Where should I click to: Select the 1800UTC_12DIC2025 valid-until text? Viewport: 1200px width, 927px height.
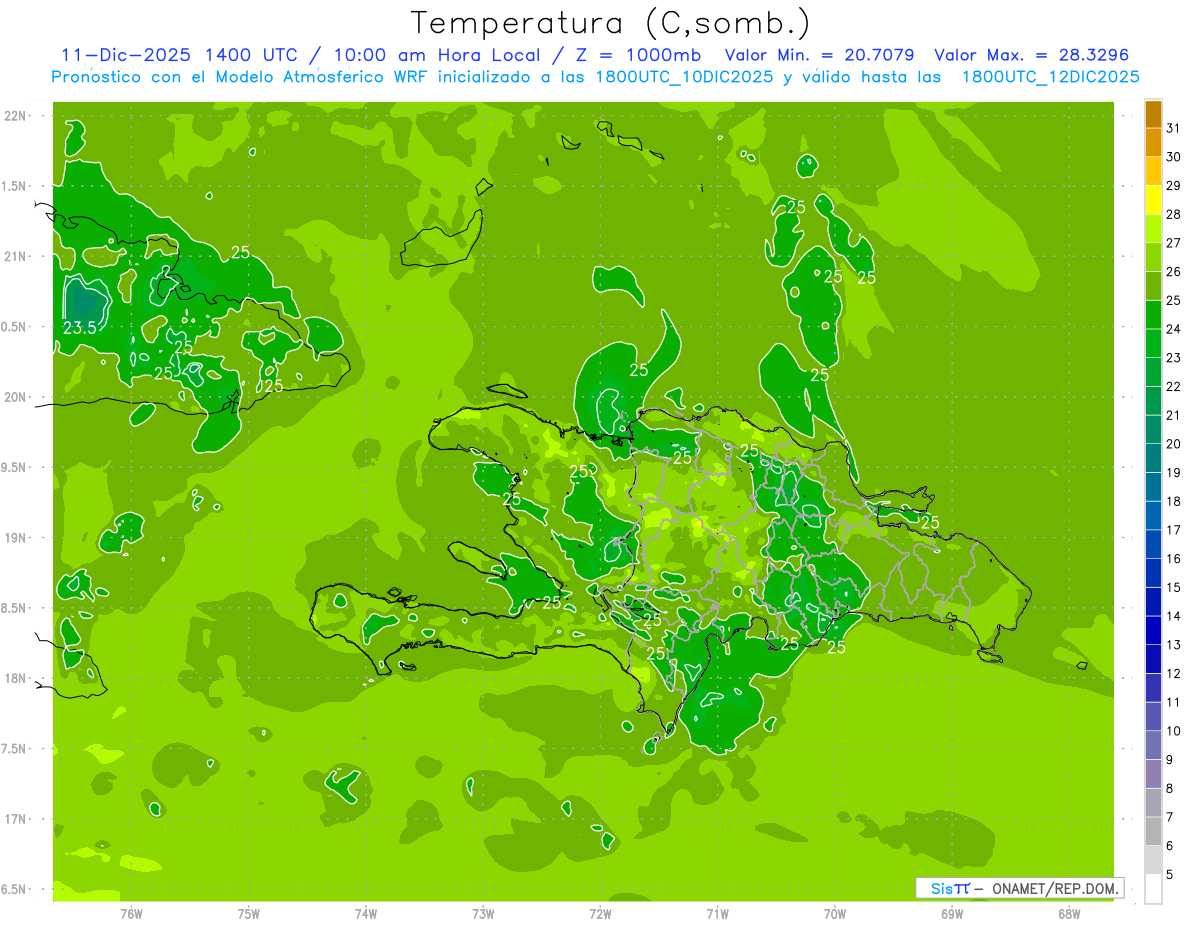(x=1051, y=76)
